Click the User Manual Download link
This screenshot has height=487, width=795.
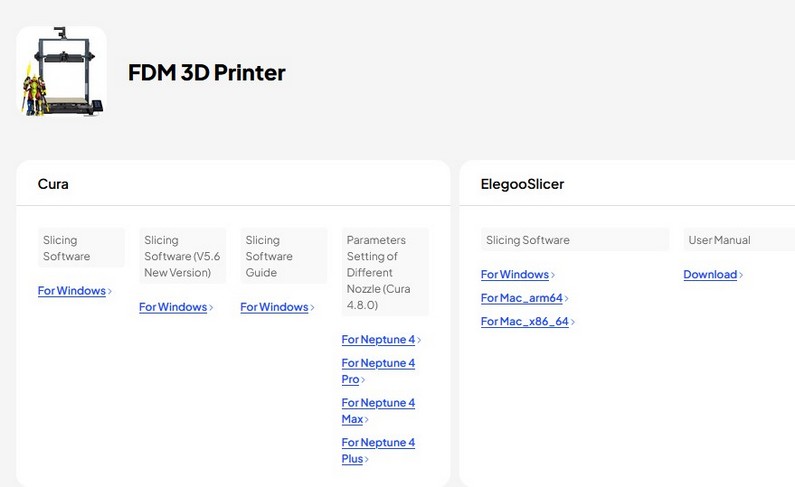(x=710, y=274)
